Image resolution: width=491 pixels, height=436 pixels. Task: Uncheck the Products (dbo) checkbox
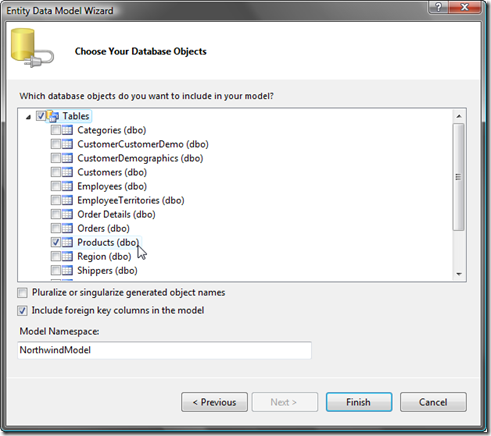(x=56, y=242)
